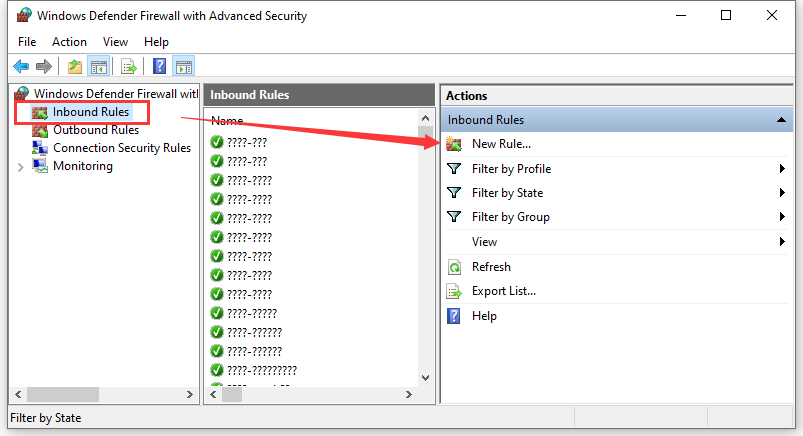The height and width of the screenshot is (436, 803).
Task: Click the Back arrow toolbar icon
Action: [21, 66]
